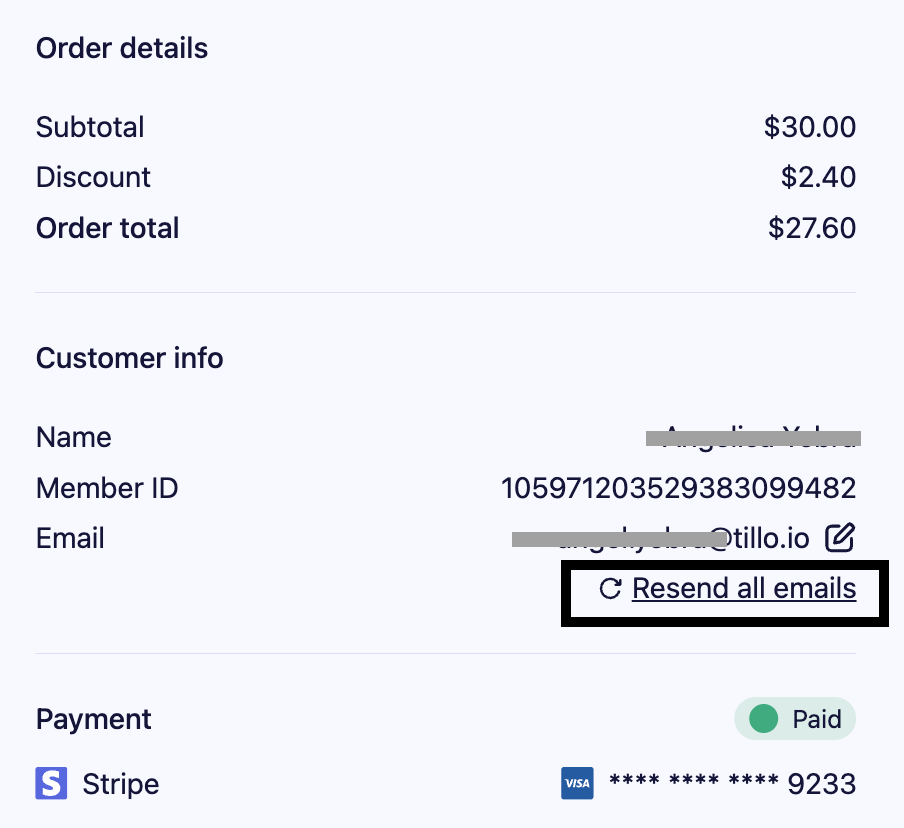The width and height of the screenshot is (904, 828).
Task: Click the Stripe payment provider text
Action: point(120,784)
